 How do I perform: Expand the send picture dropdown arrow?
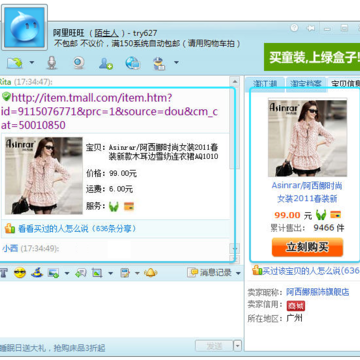pyautogui.click(x=67, y=274)
